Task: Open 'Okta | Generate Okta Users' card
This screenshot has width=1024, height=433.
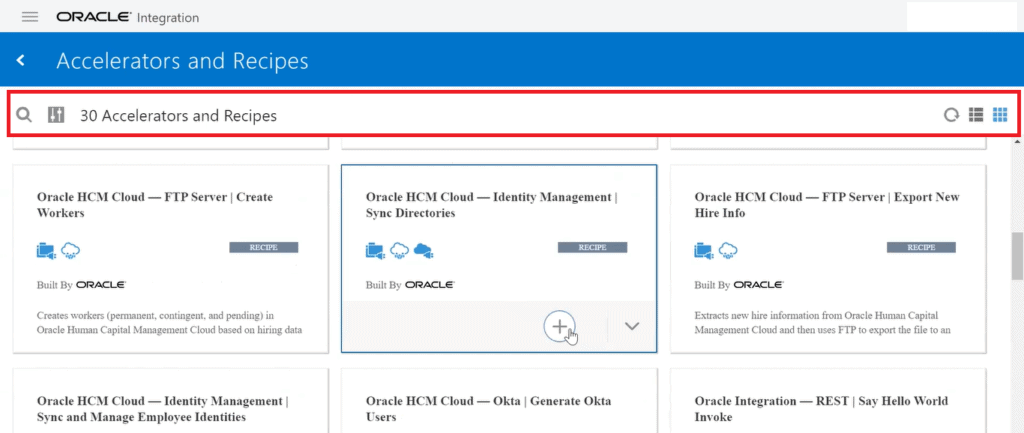Action: pos(499,400)
